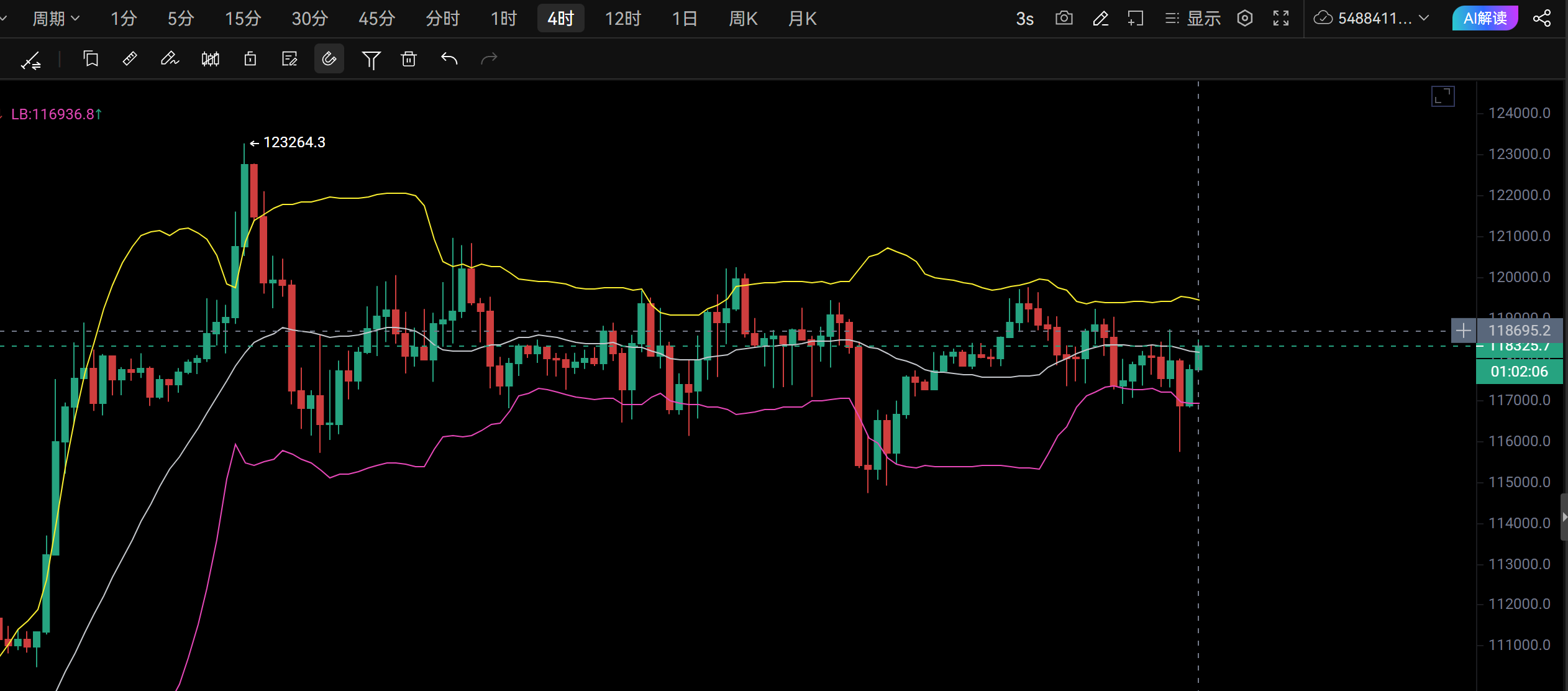Switch to the 周K timeframe
The image size is (1568, 691).
tap(743, 19)
